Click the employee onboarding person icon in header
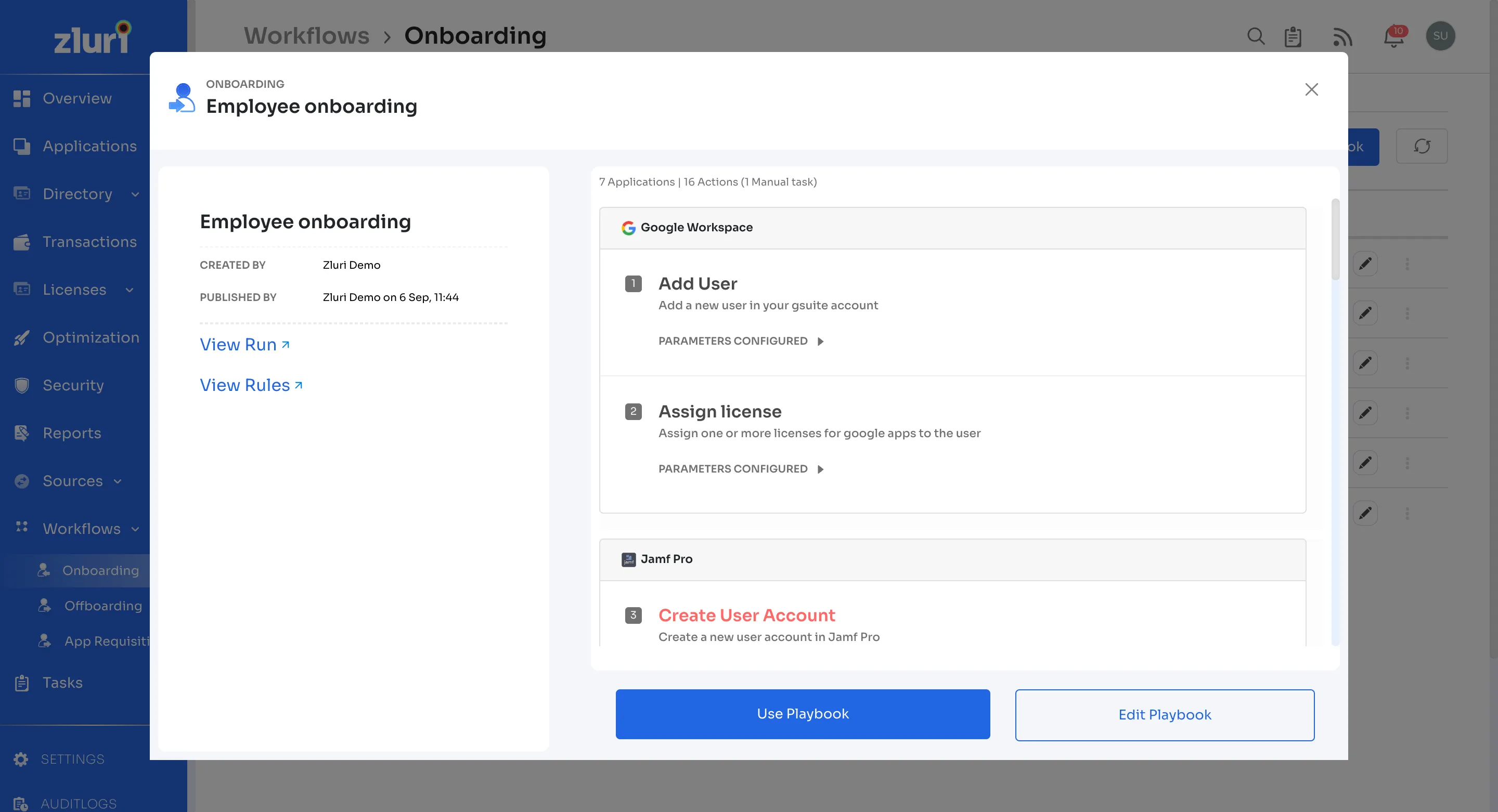 182,98
